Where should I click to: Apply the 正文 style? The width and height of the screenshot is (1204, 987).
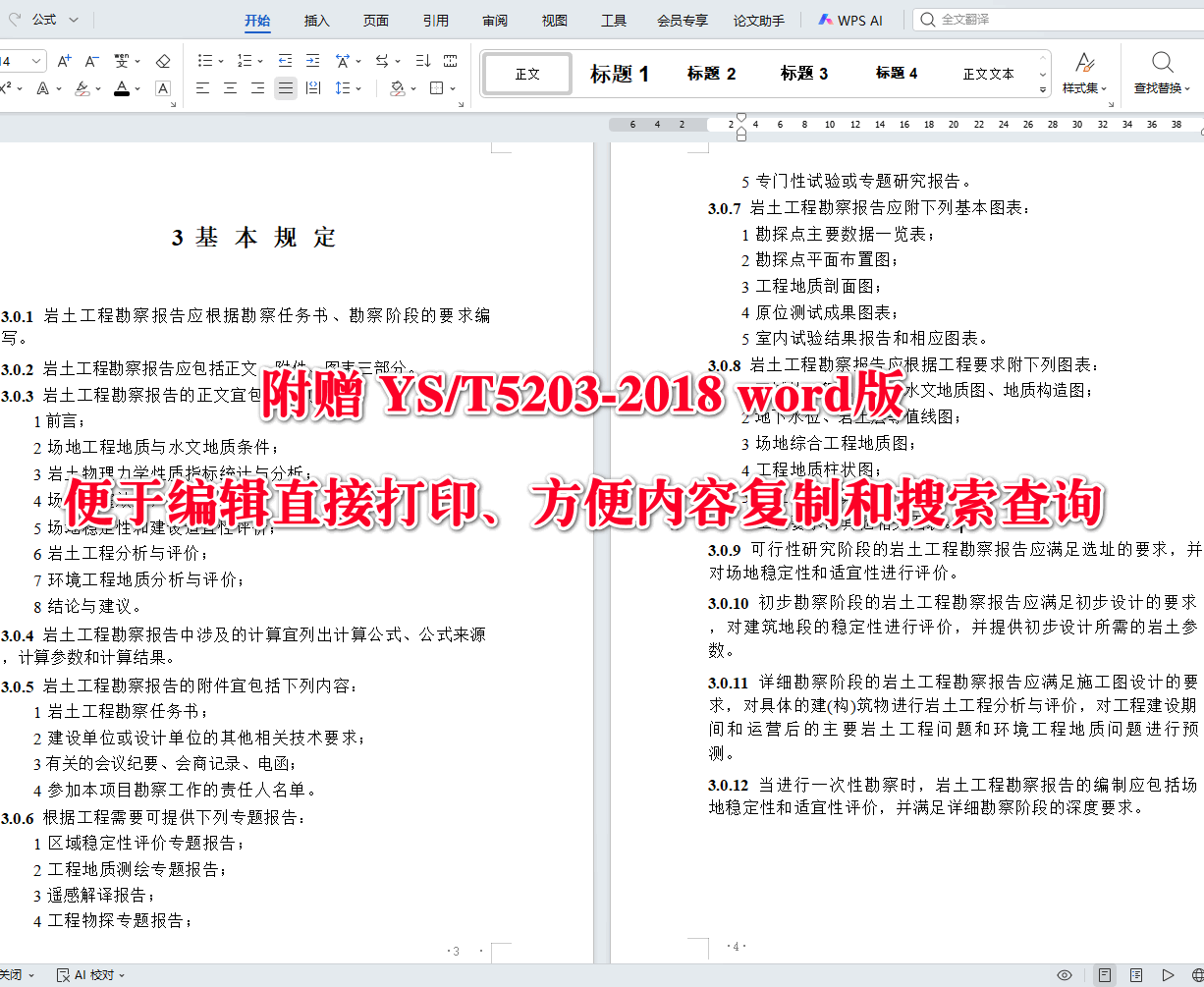coord(527,74)
